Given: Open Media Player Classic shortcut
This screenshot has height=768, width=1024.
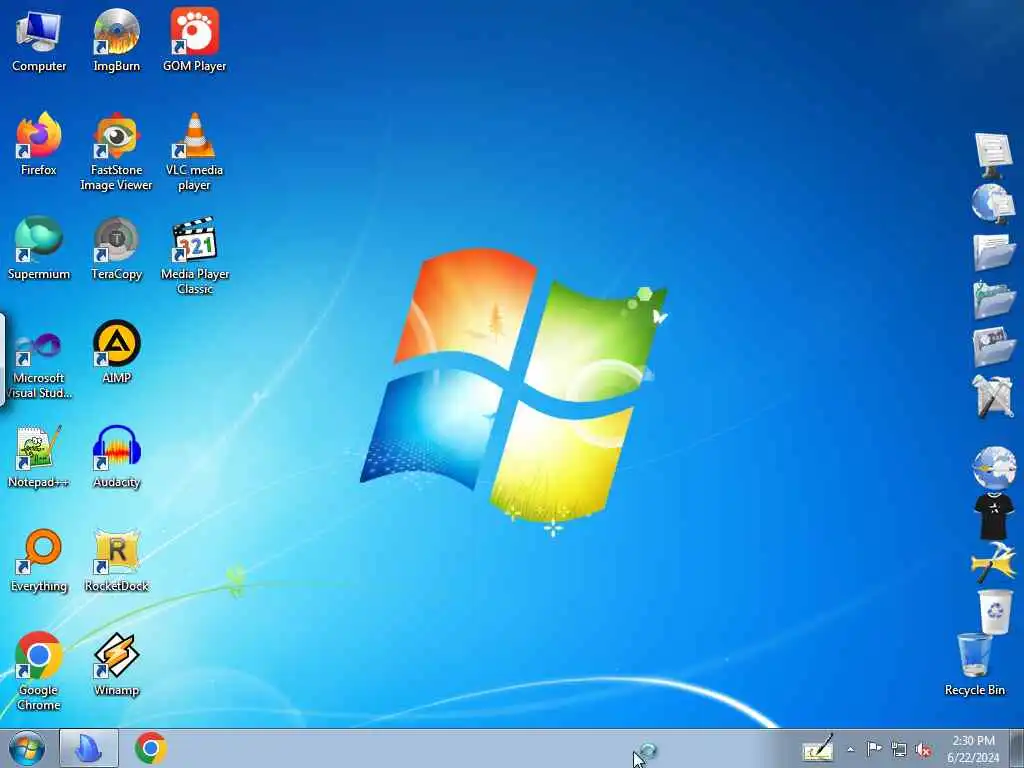Looking at the screenshot, I should point(195,255).
